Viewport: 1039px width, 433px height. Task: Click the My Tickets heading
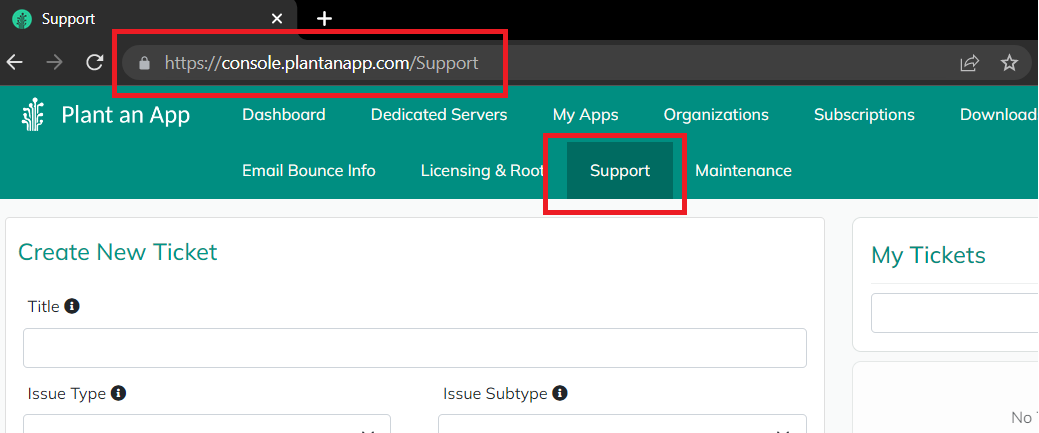coord(928,255)
